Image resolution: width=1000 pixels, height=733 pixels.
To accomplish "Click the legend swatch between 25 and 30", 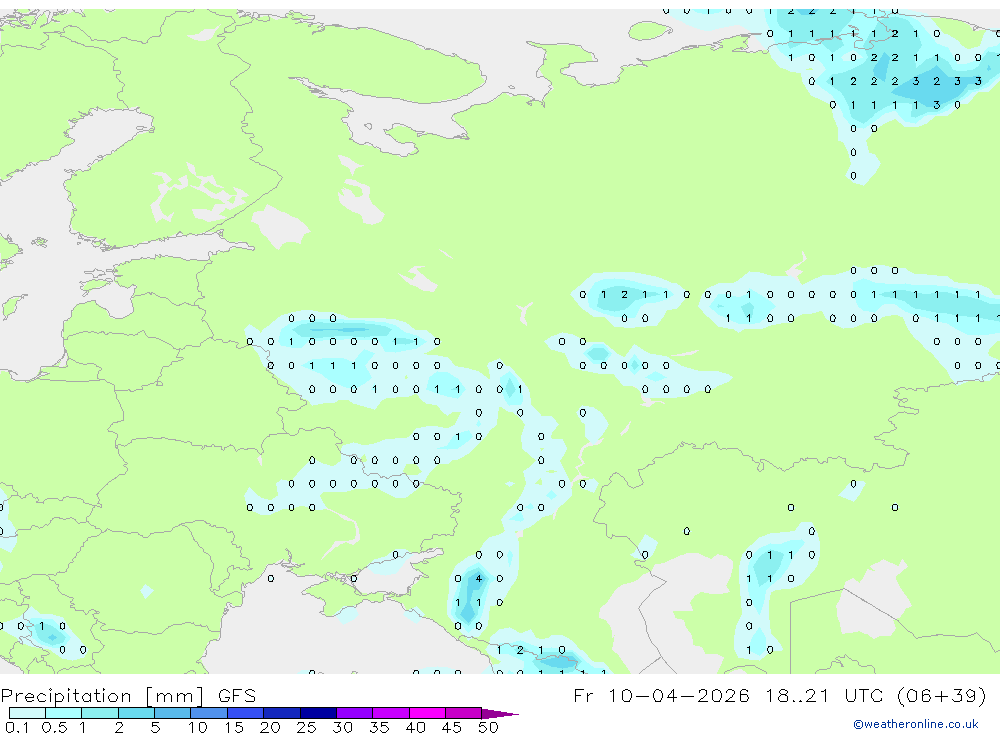I will point(318,713).
